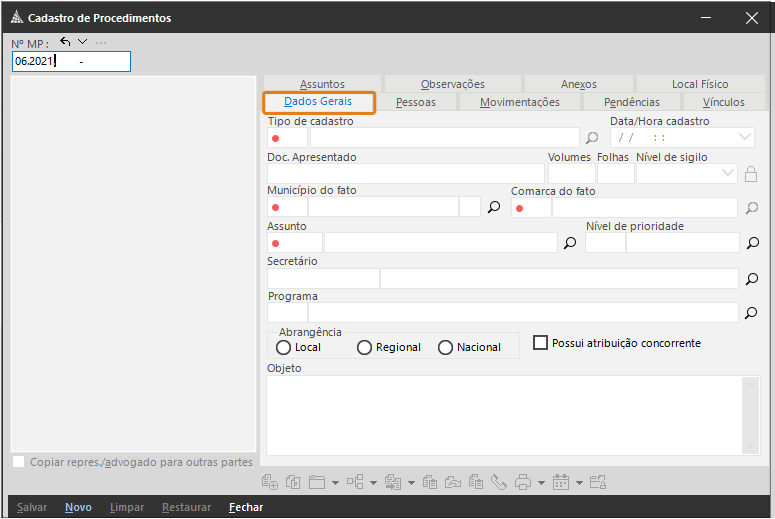The width and height of the screenshot is (775, 519).
Task: Click the document with P icon
Action: tap(293, 481)
